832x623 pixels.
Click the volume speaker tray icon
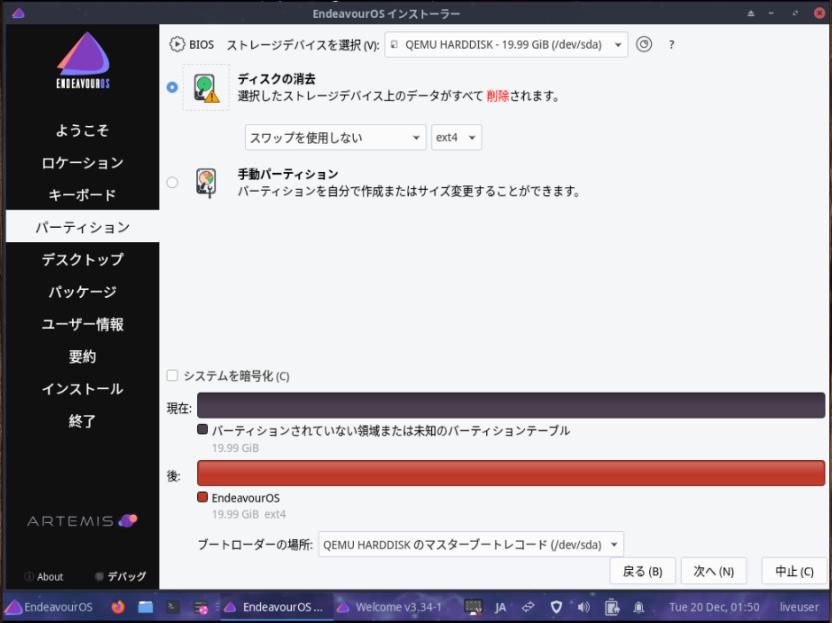(x=583, y=607)
